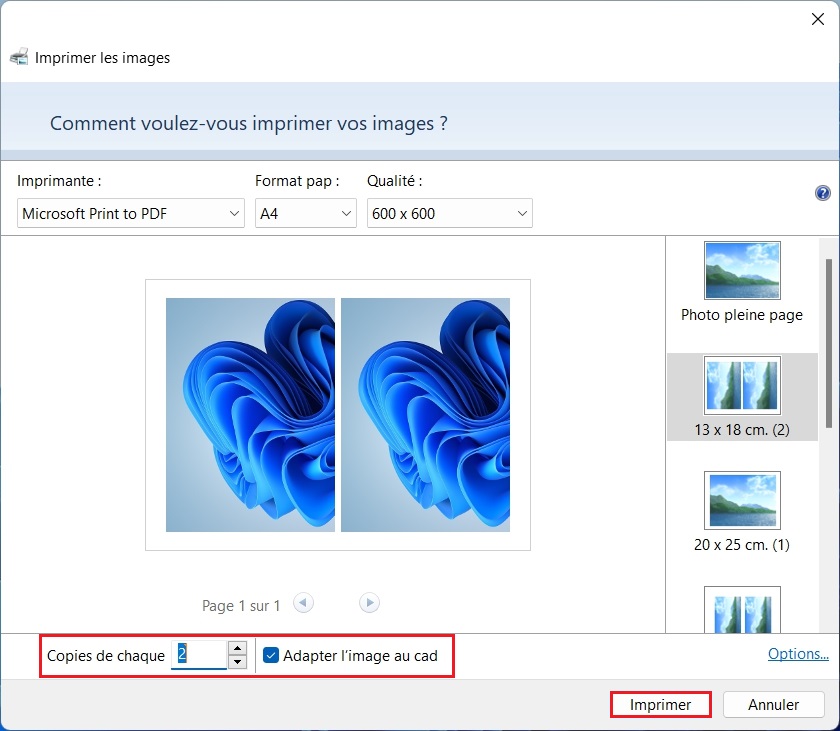Close the print dialog window

coord(816,18)
